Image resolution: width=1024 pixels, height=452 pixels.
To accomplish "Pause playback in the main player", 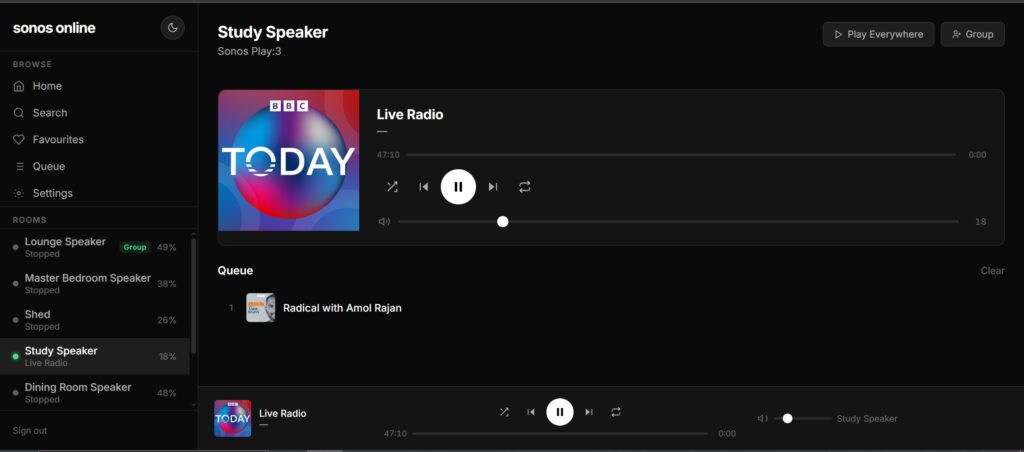I will (x=458, y=187).
